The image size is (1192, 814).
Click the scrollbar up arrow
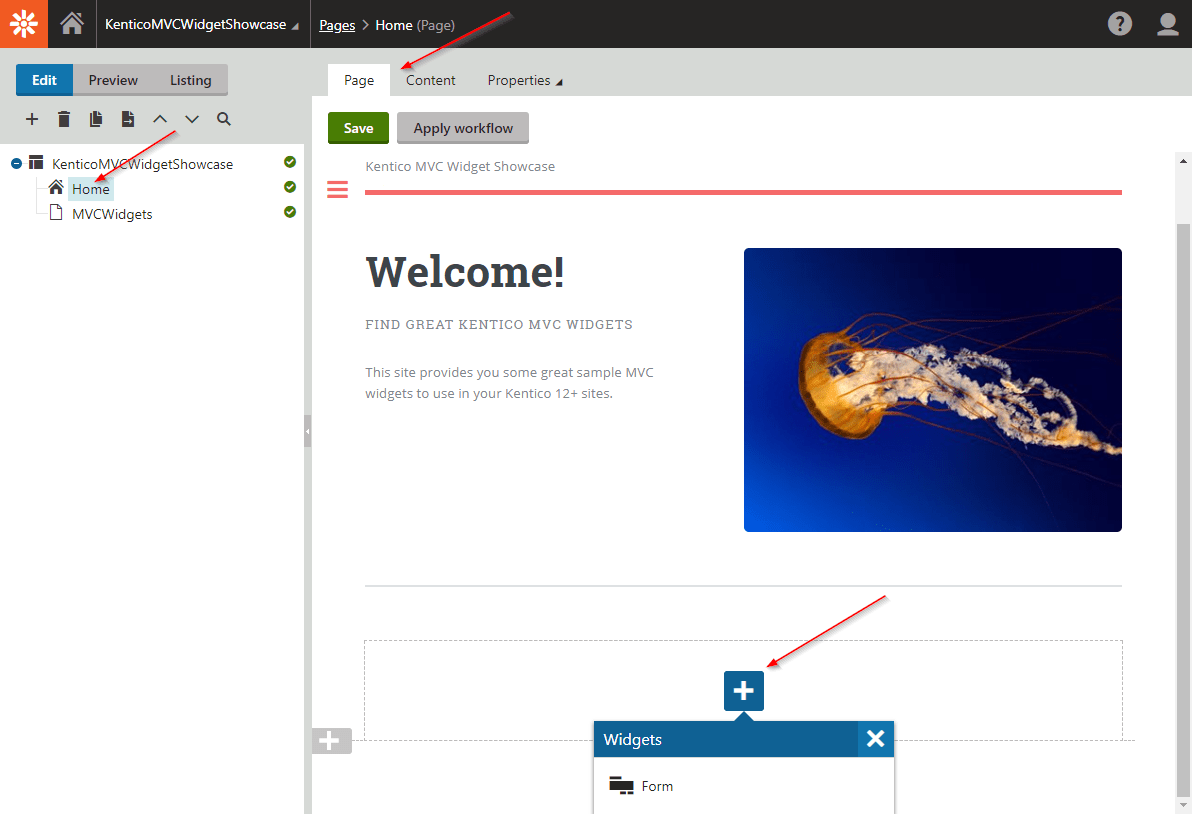(1183, 161)
